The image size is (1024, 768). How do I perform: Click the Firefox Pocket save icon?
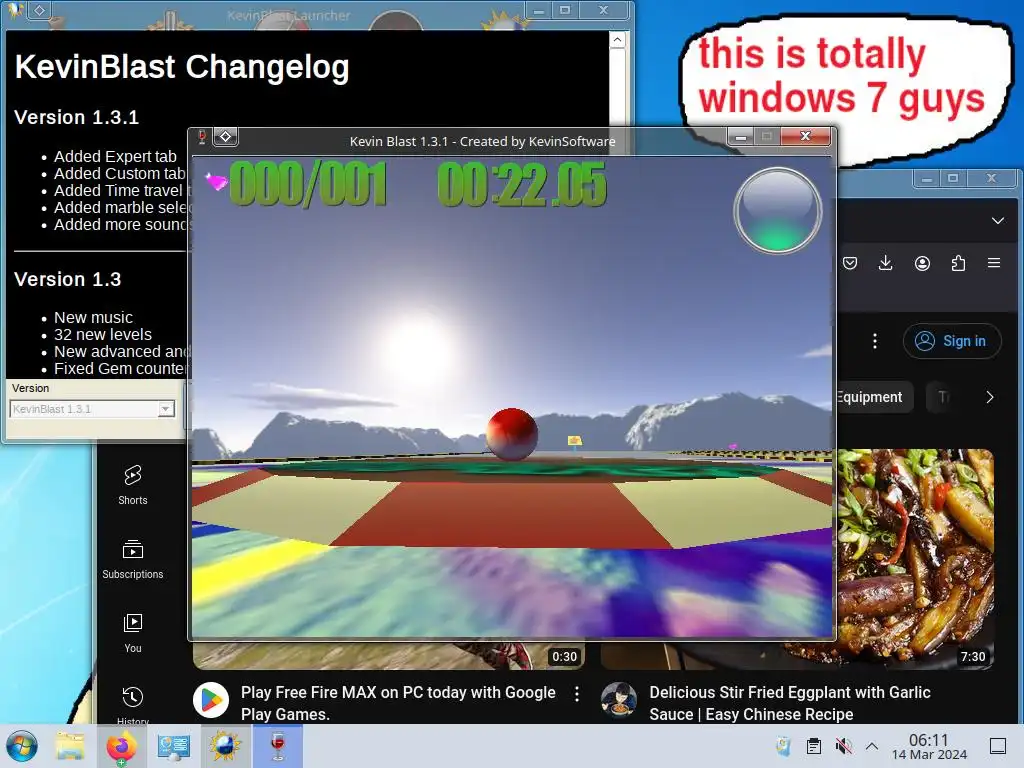click(850, 263)
